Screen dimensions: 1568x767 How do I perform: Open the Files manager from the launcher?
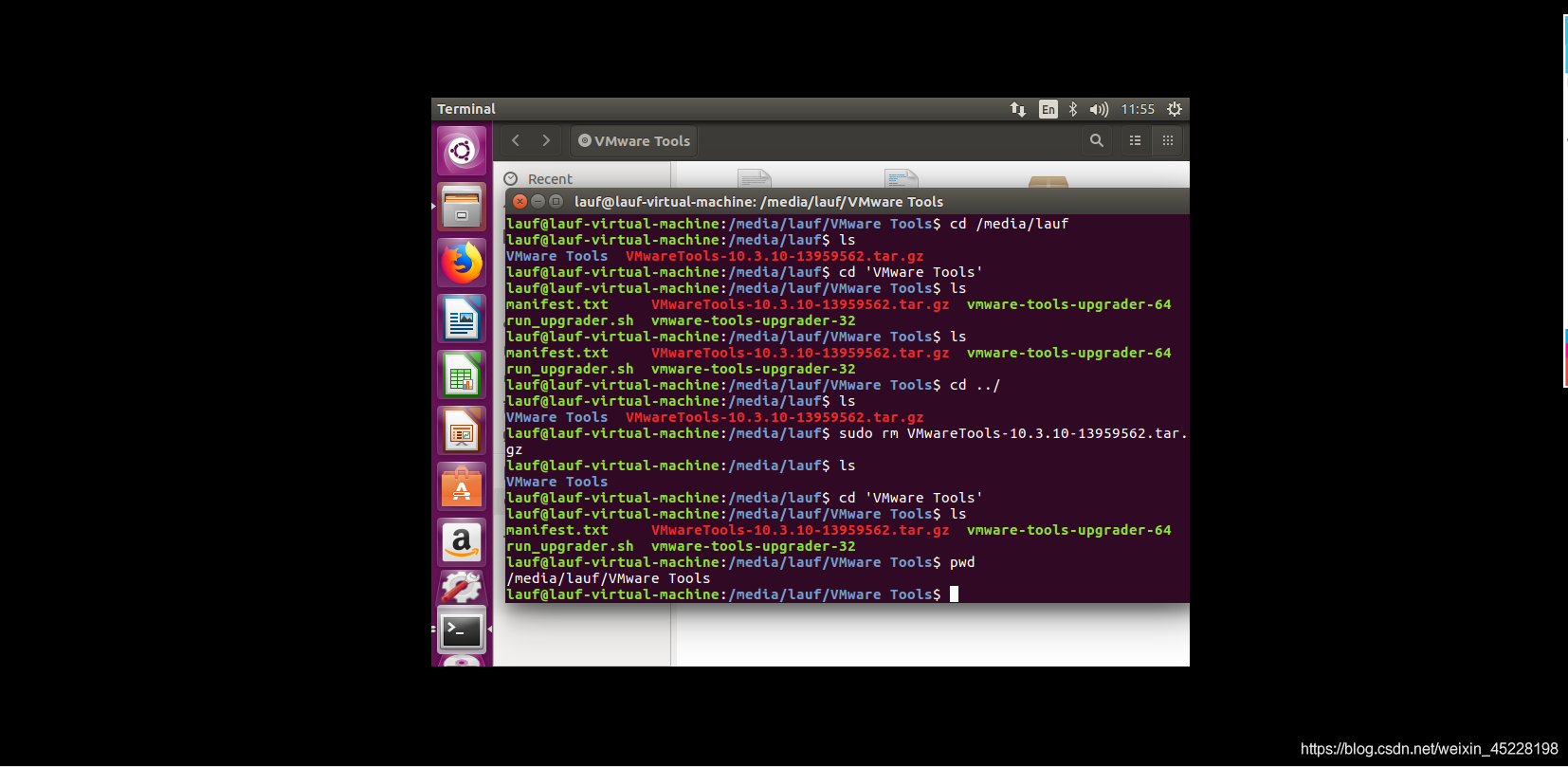click(462, 207)
